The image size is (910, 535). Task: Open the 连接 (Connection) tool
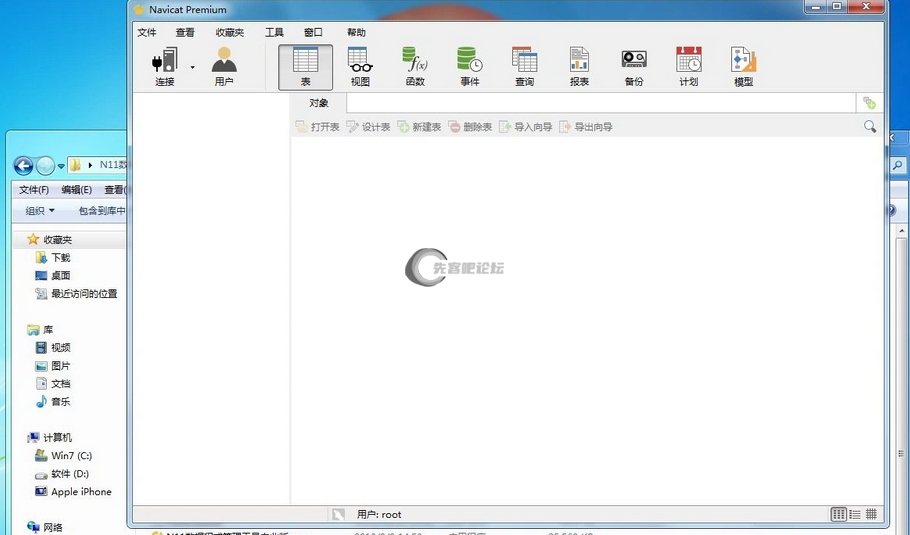coord(164,66)
